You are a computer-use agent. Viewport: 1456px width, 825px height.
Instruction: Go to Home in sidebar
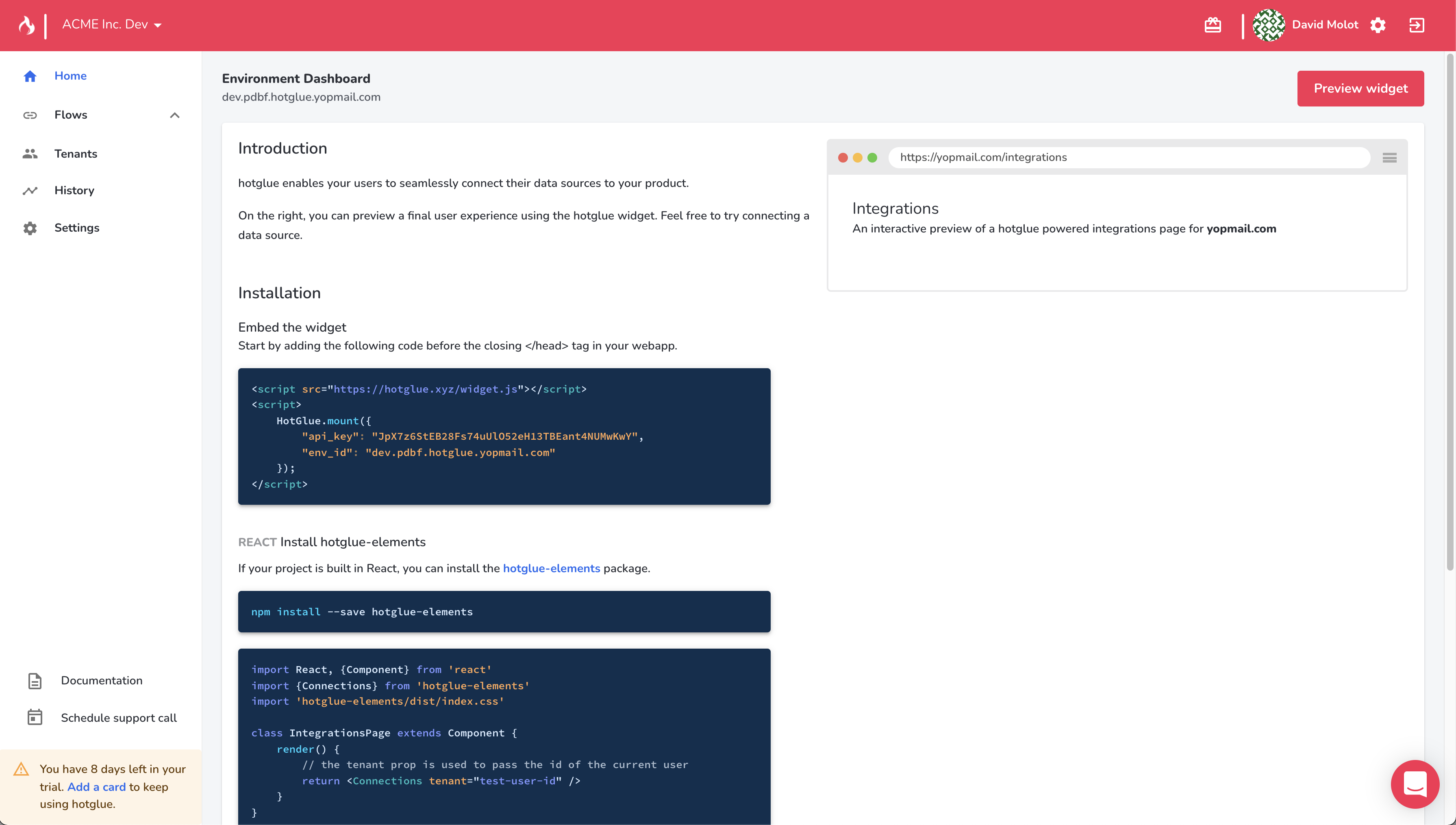click(70, 76)
